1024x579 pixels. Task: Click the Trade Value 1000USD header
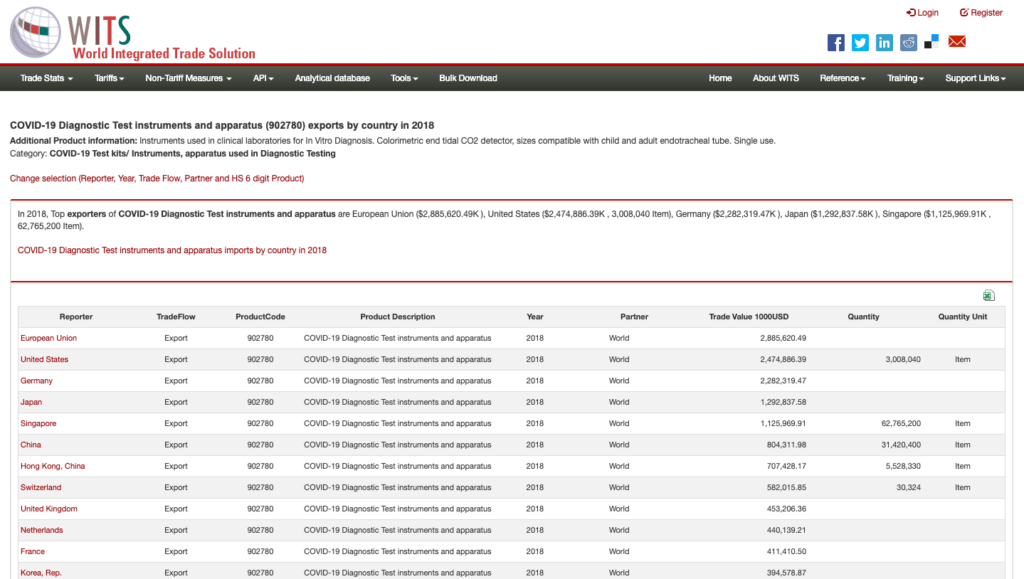[x=748, y=317]
